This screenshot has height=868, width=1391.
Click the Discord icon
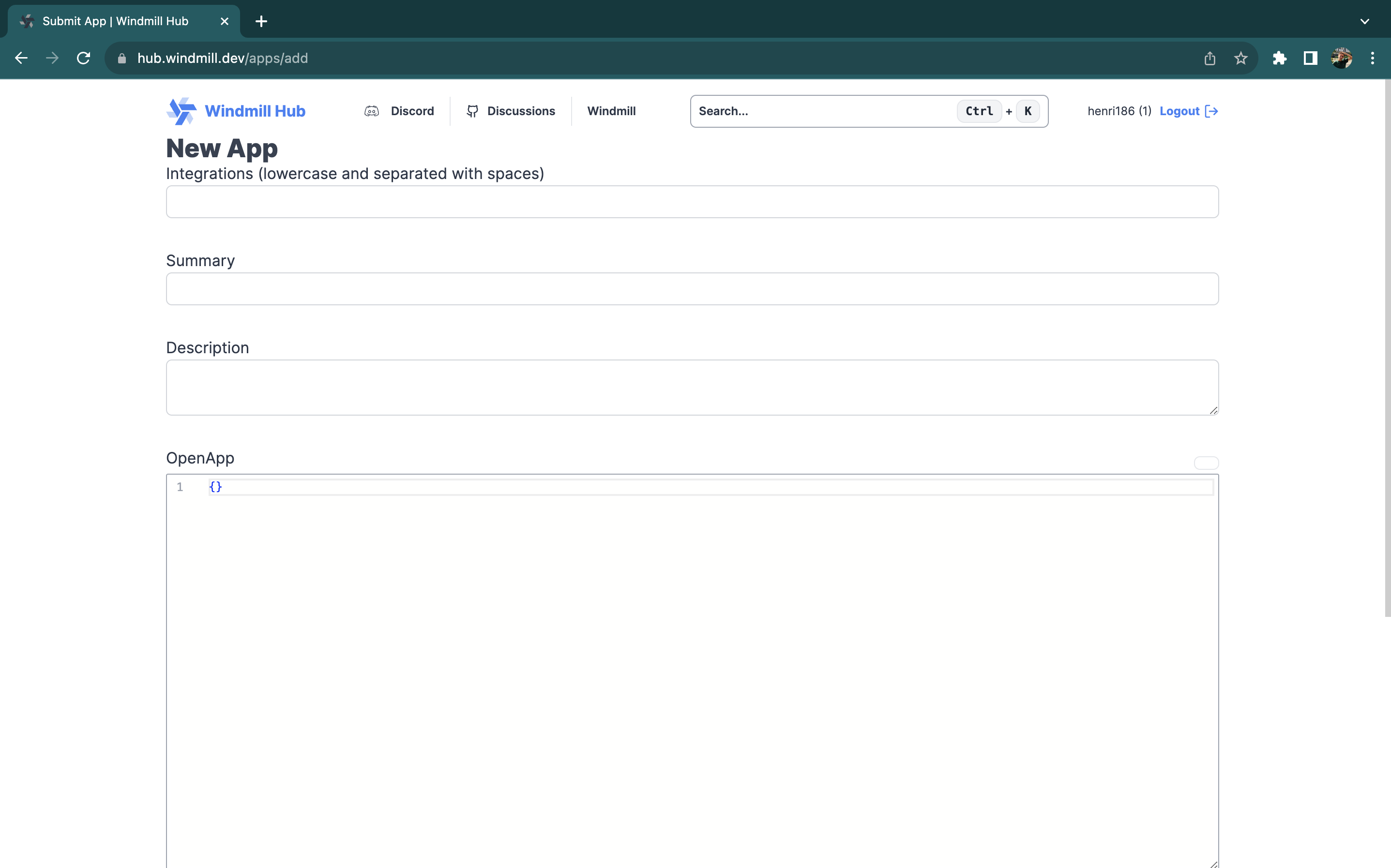372,111
